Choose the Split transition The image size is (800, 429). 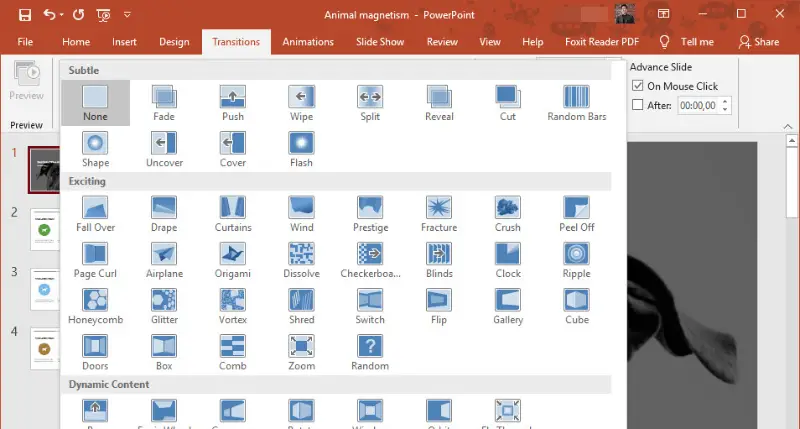[370, 103]
